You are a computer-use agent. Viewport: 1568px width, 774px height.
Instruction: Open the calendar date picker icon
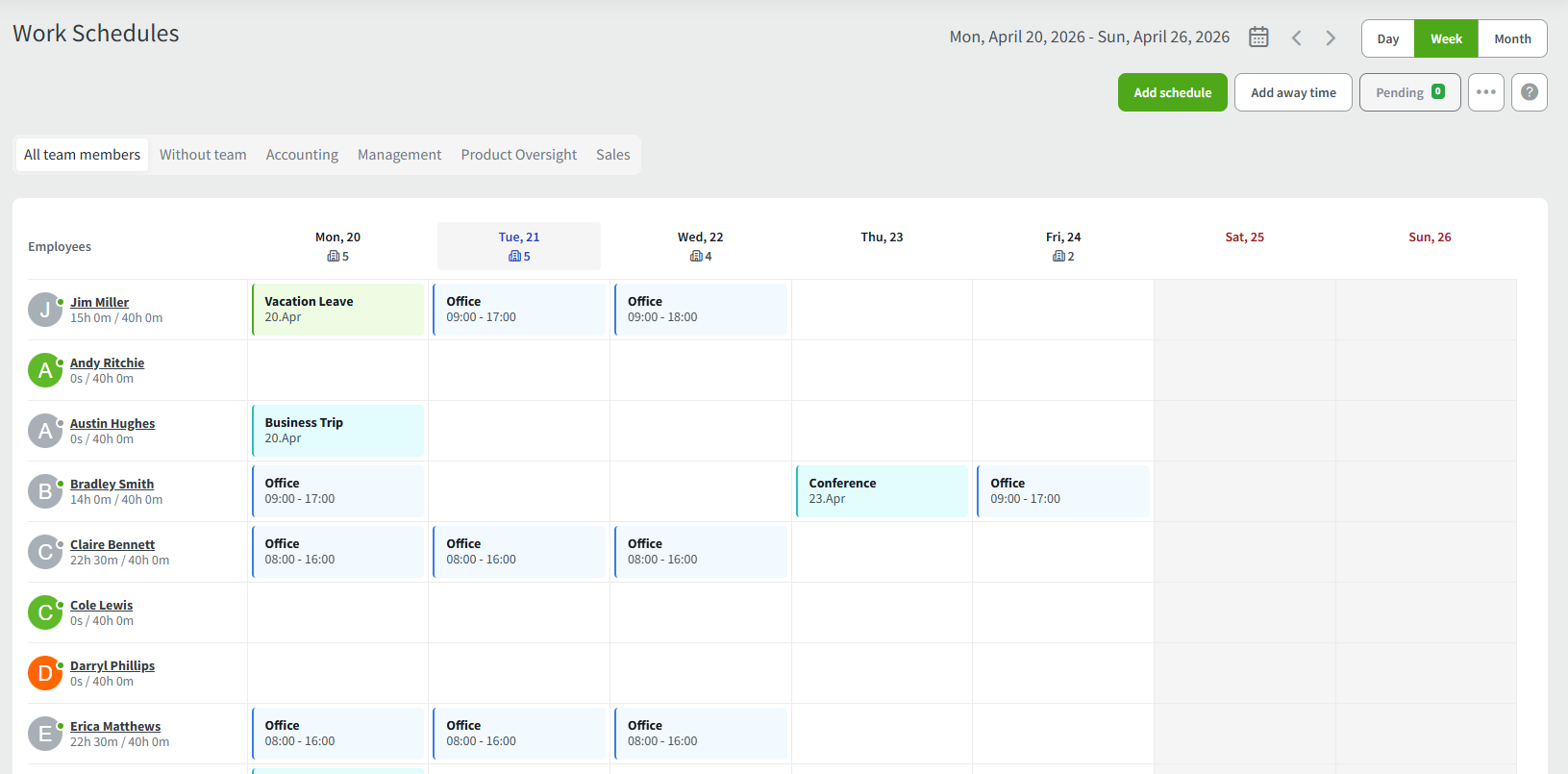point(1258,37)
